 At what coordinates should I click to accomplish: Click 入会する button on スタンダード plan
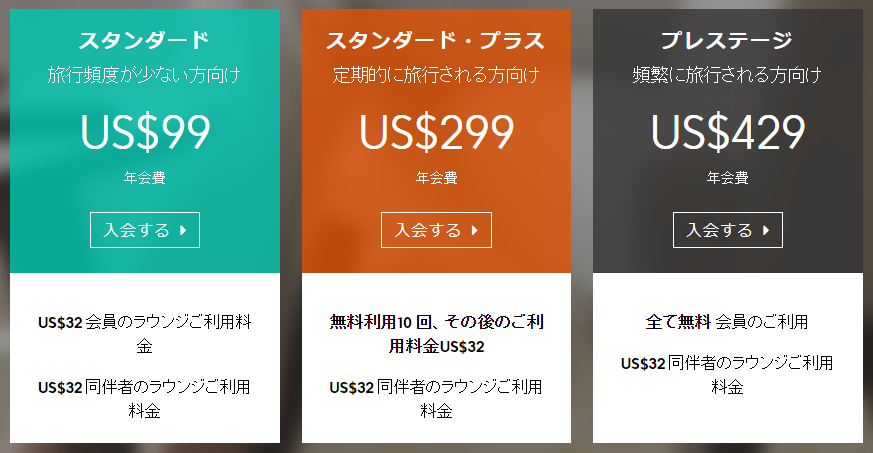(144, 230)
